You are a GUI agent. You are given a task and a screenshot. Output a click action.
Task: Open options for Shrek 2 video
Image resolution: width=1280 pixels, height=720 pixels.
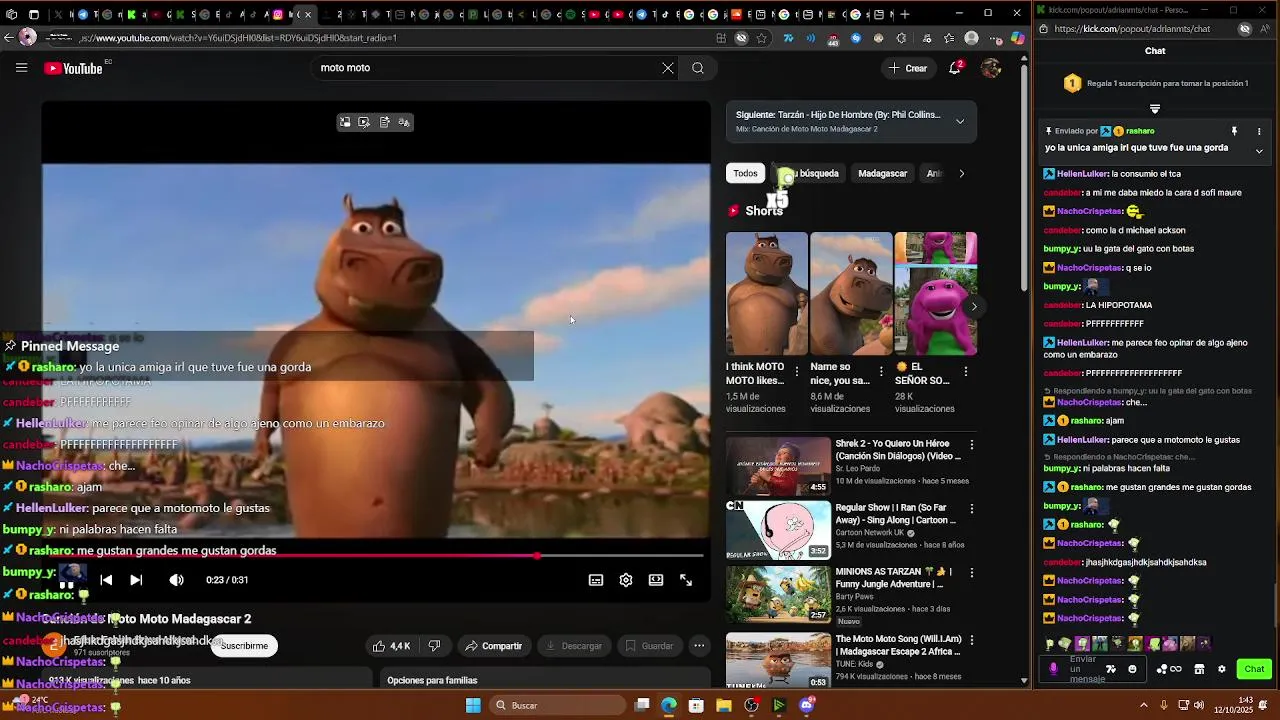click(971, 445)
